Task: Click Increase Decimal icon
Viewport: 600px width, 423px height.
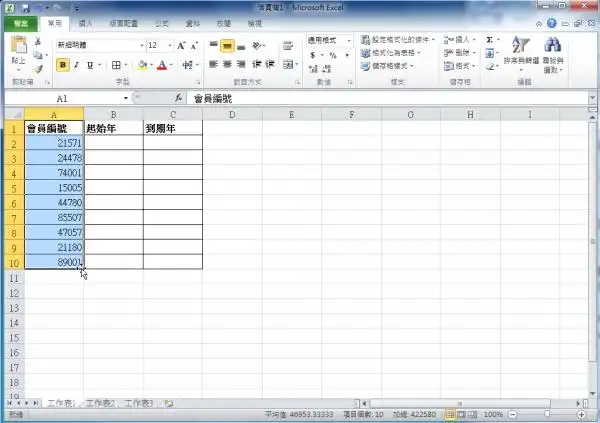Action: tap(313, 69)
